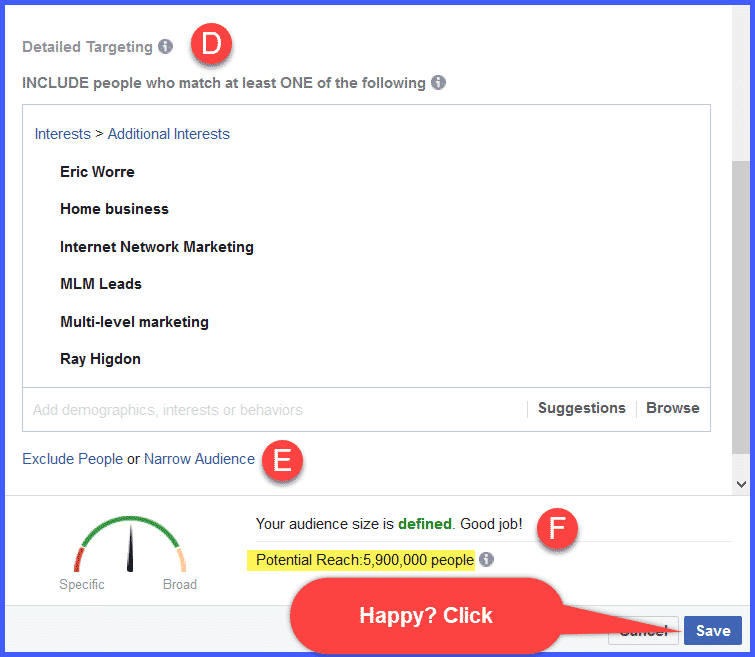The width and height of the screenshot is (755, 657).
Task: Open the Suggestions dropdown
Action: (581, 408)
